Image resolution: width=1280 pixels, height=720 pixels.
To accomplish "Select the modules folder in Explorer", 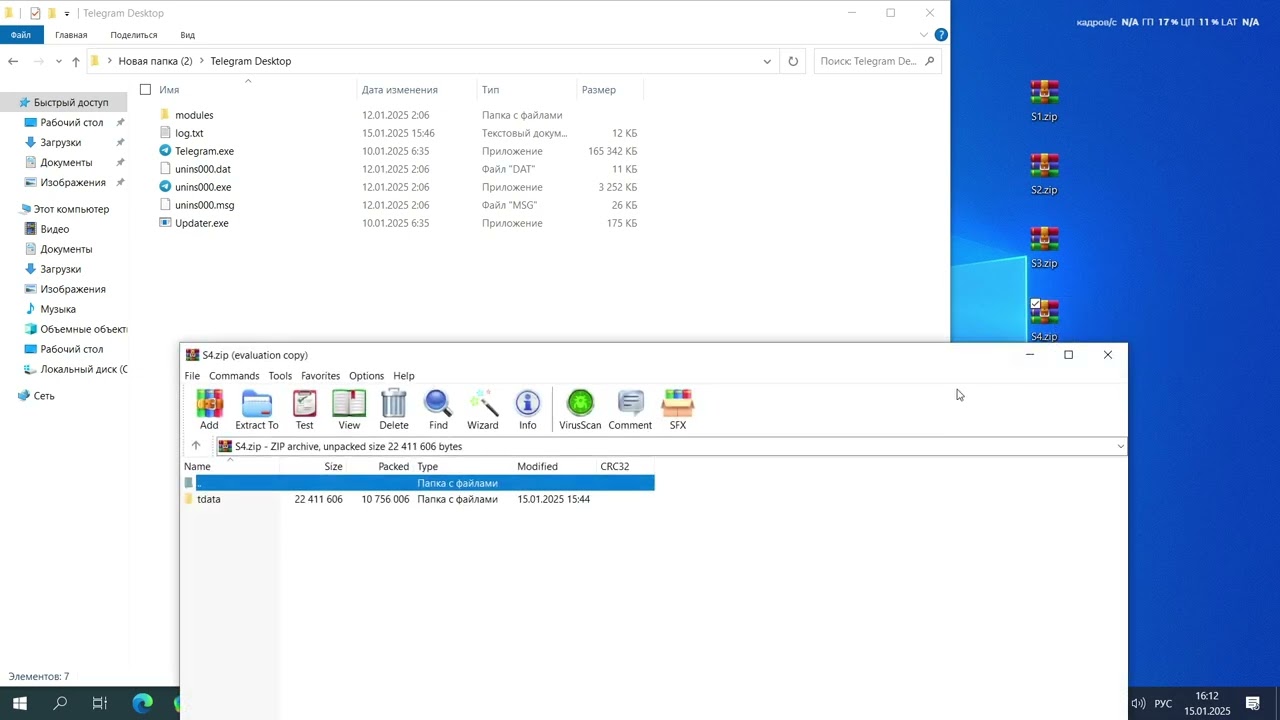I will tap(194, 115).
